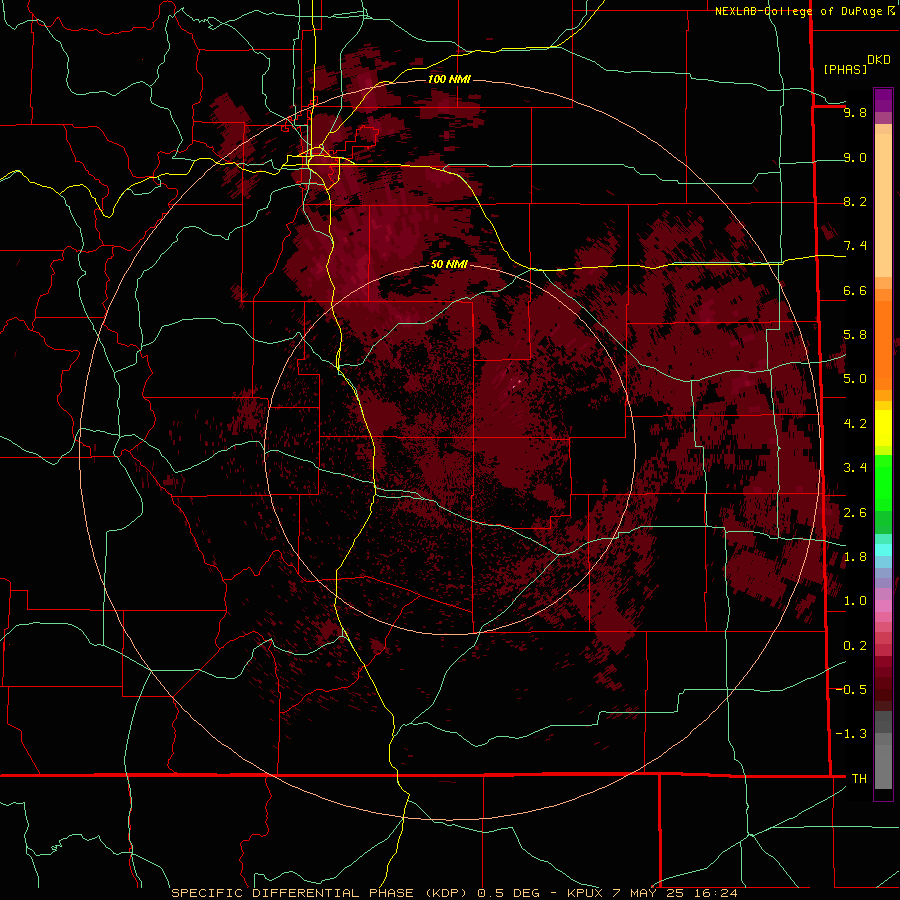Click the [PHAS] units label
The image size is (900, 900).
tap(845, 69)
